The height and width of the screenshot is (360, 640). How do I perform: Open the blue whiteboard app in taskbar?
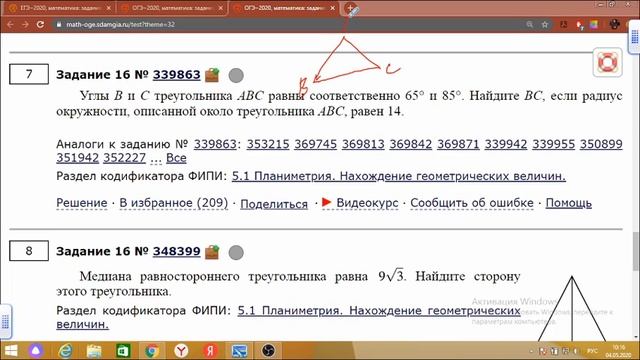click(239, 351)
